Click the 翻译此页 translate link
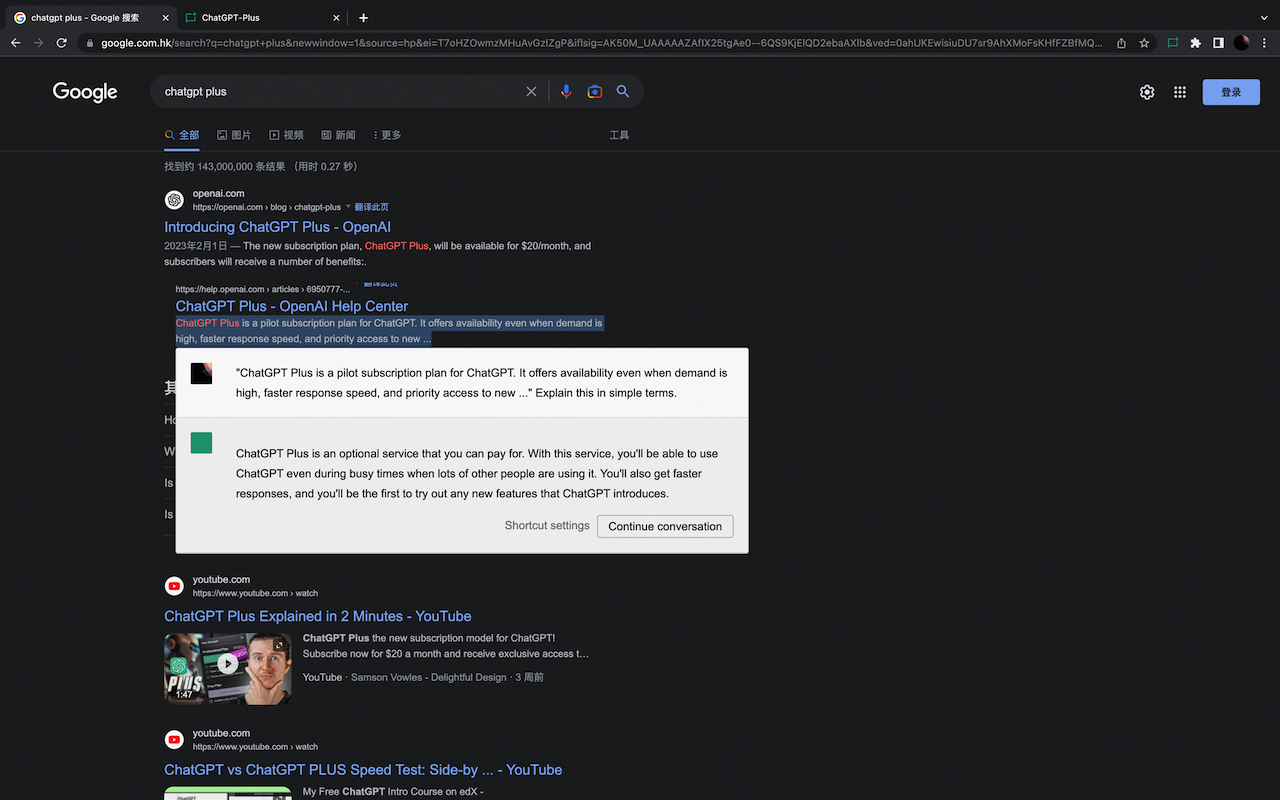Viewport: 1280px width, 800px height. [372, 207]
